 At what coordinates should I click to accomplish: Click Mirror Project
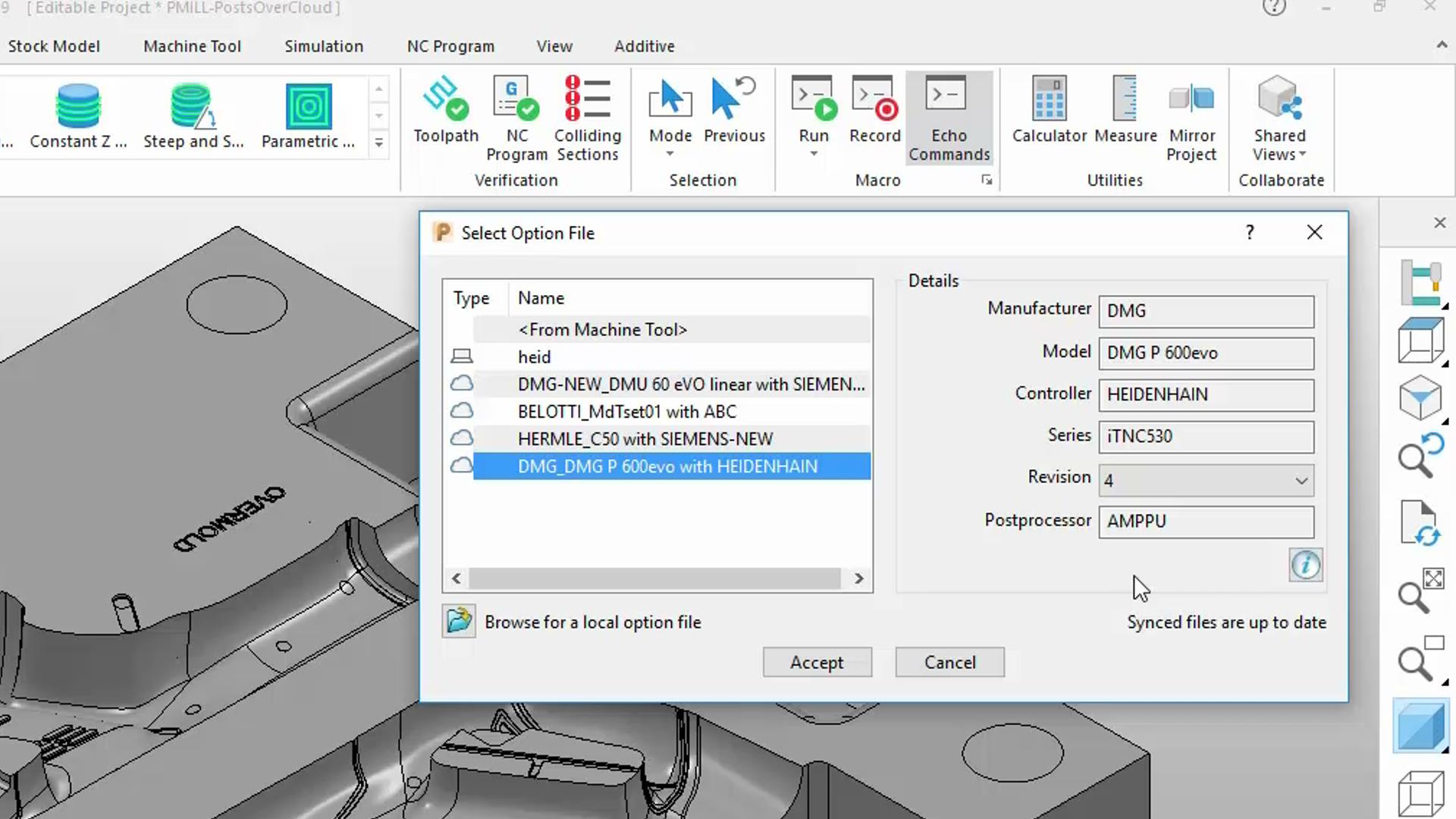pos(1191,118)
